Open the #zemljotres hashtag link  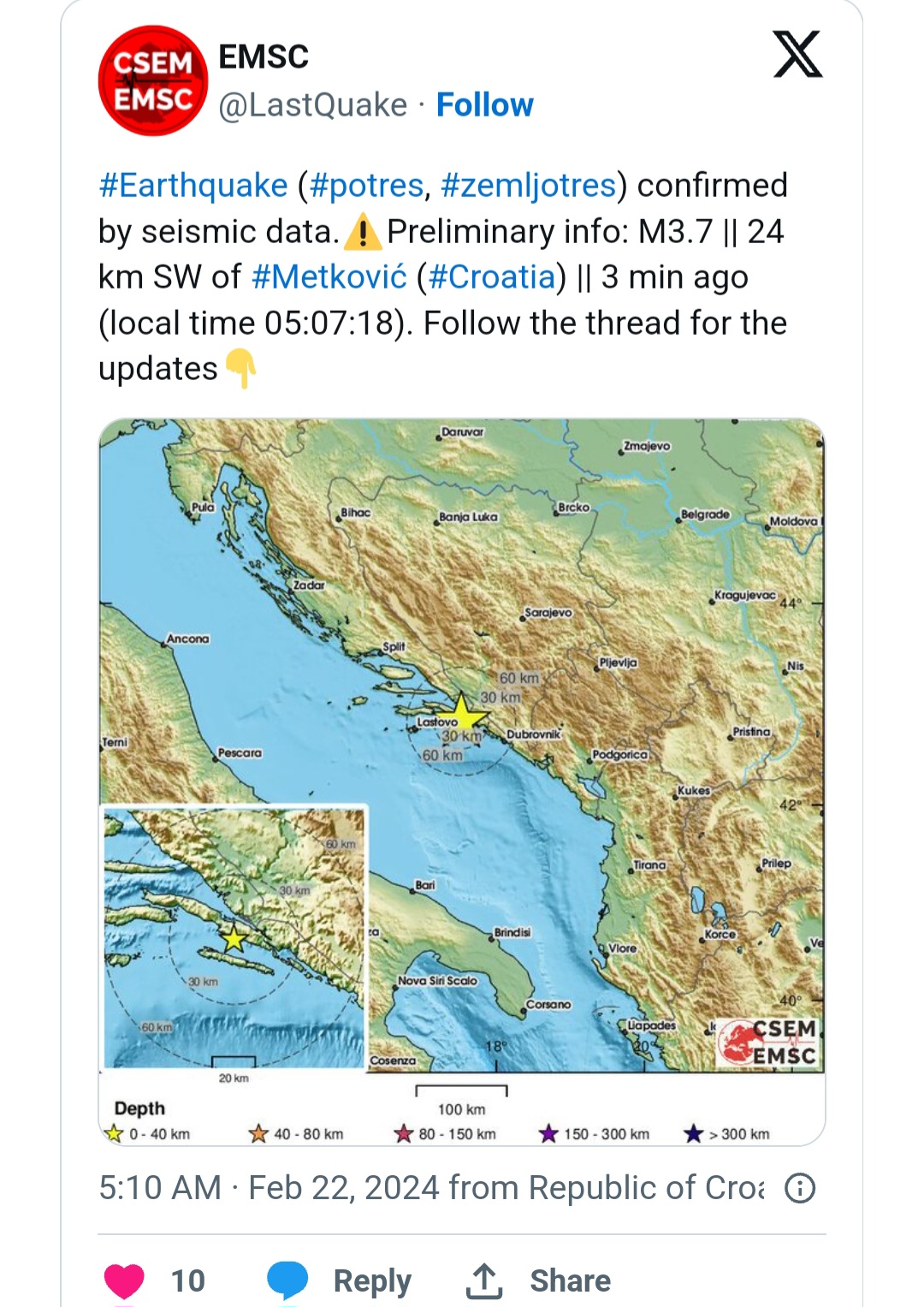tap(528, 186)
